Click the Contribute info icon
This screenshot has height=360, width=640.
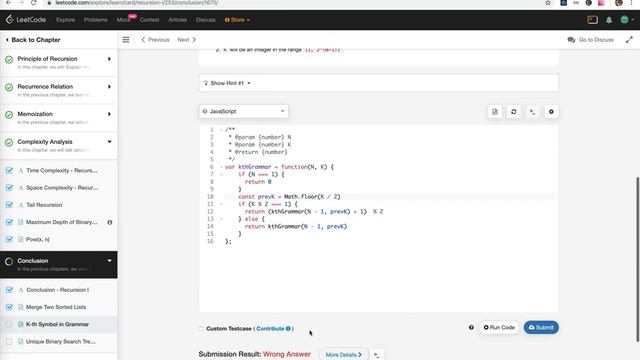tap(288, 329)
